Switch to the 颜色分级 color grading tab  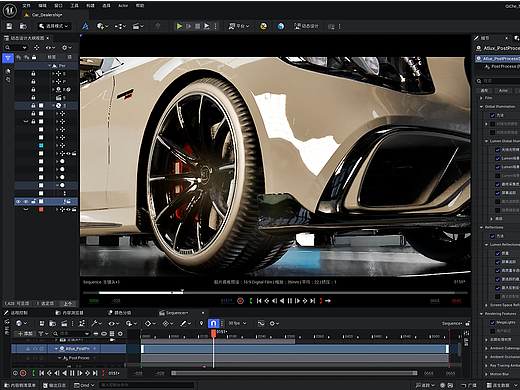coord(119,313)
